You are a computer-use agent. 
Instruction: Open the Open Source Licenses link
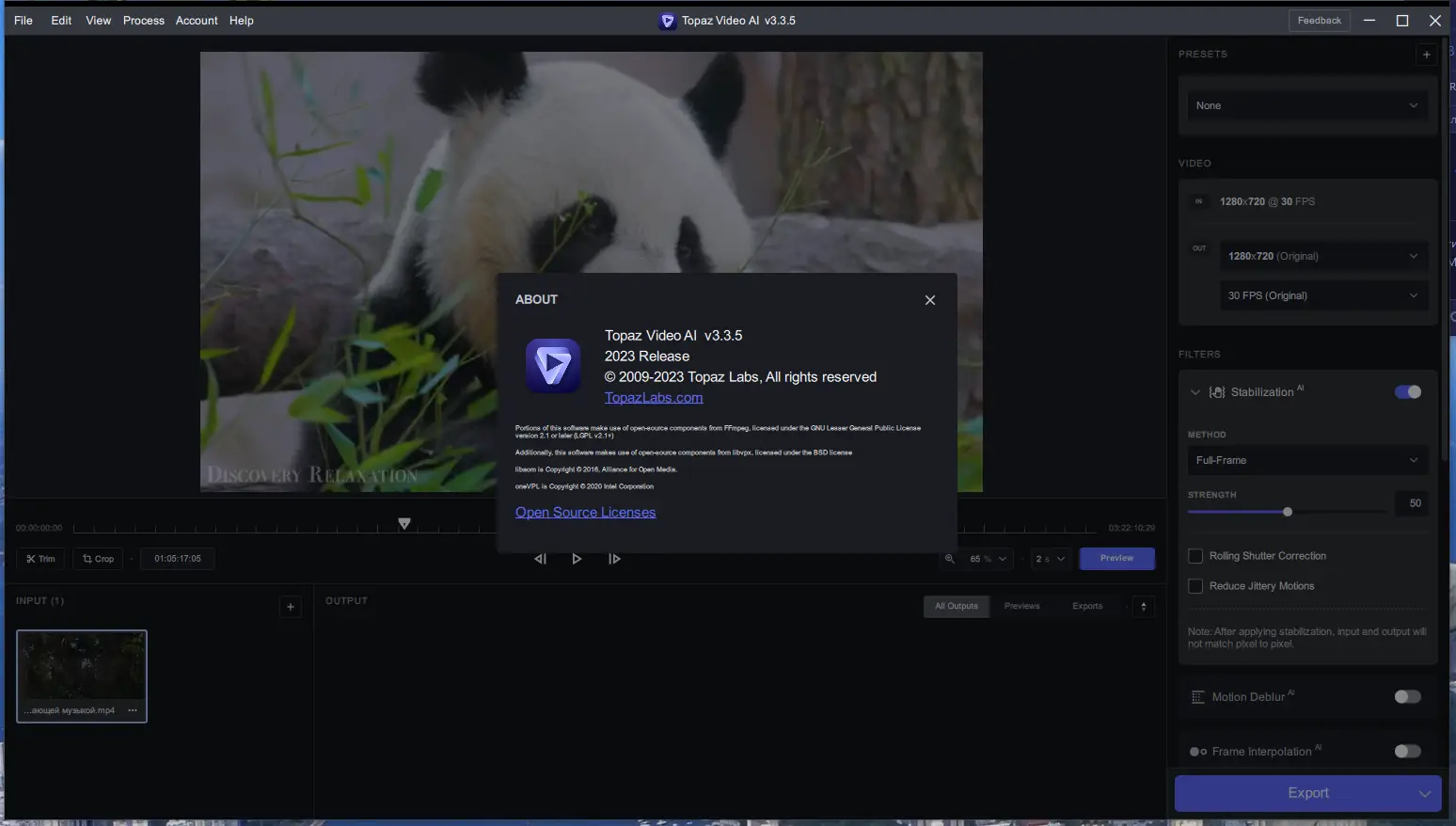tap(585, 512)
